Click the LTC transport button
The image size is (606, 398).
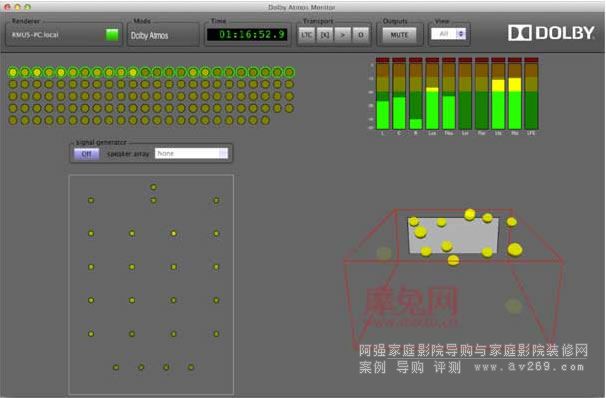[306, 35]
